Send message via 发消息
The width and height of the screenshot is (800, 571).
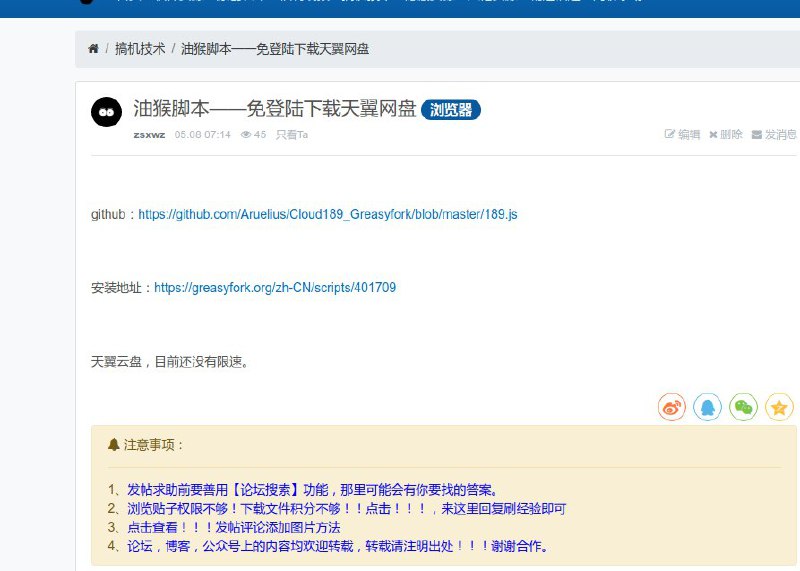(x=774, y=134)
